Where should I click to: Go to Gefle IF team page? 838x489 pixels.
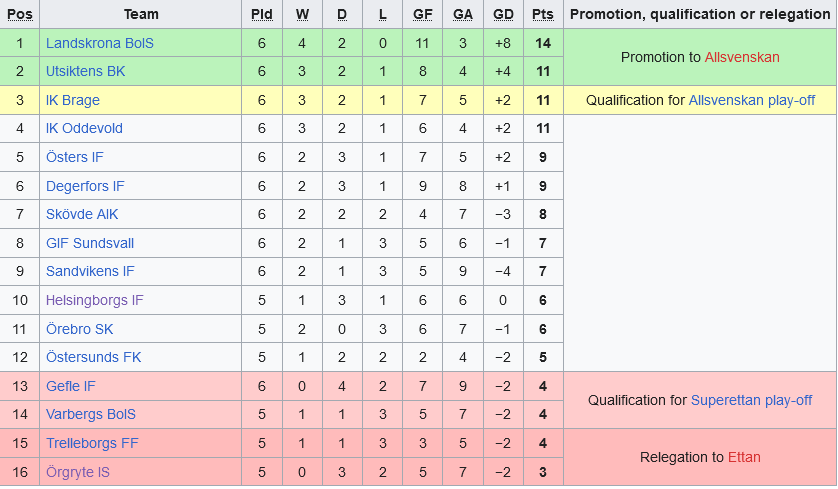pyautogui.click(x=71, y=386)
